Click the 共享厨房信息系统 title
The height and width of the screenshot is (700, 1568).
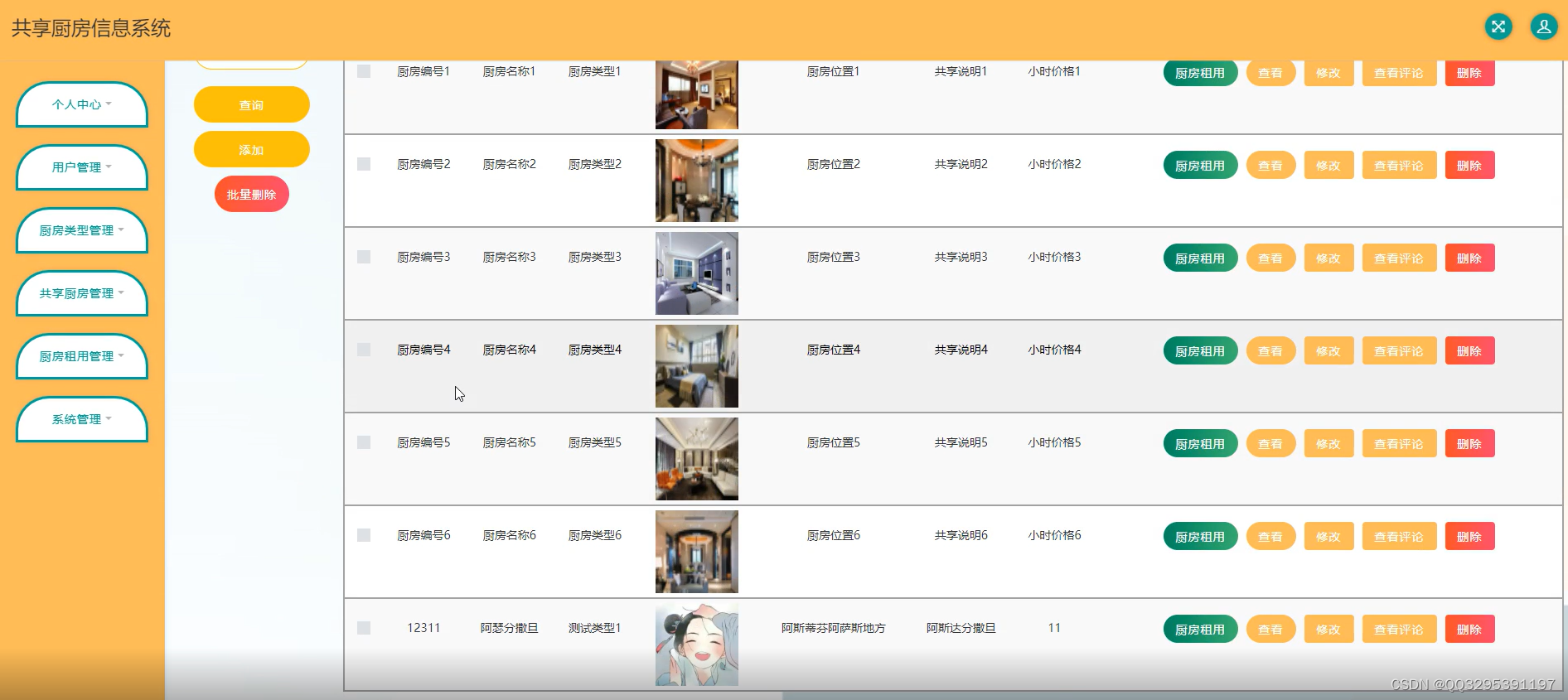(x=91, y=28)
